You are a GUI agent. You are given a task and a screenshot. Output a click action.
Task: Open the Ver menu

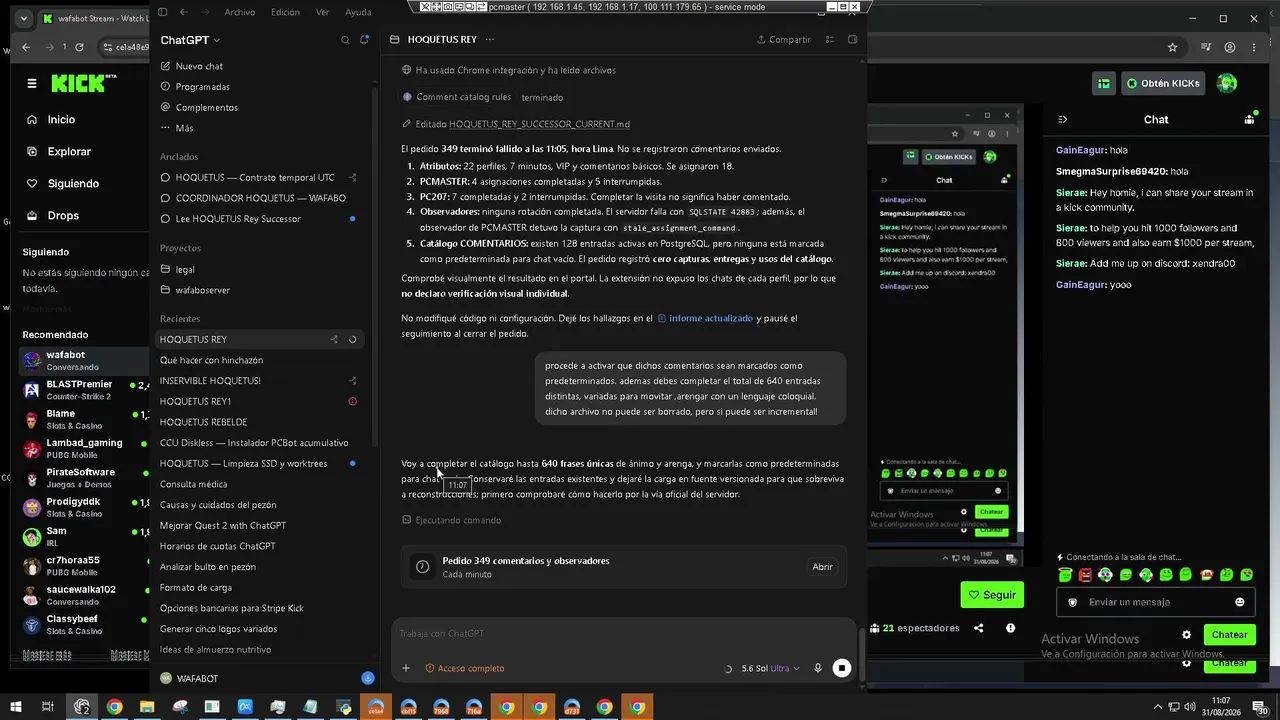tap(322, 12)
